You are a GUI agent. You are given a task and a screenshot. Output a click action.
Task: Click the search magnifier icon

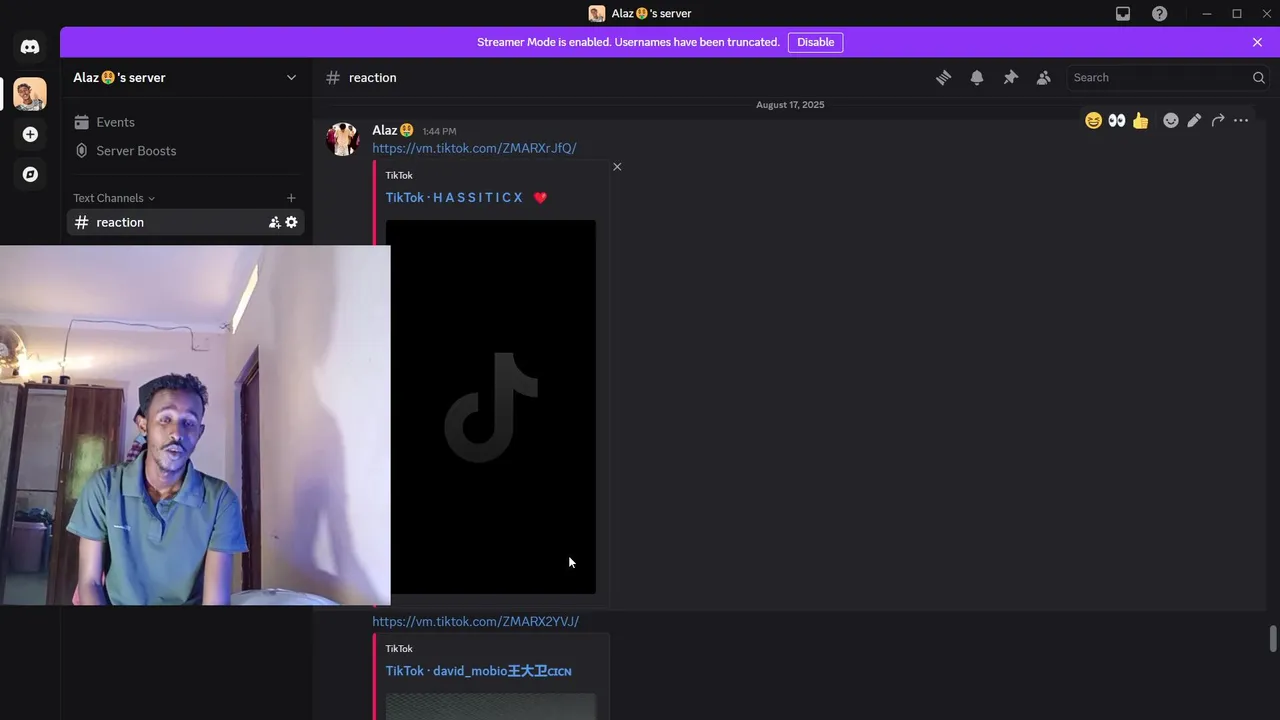click(x=1259, y=77)
